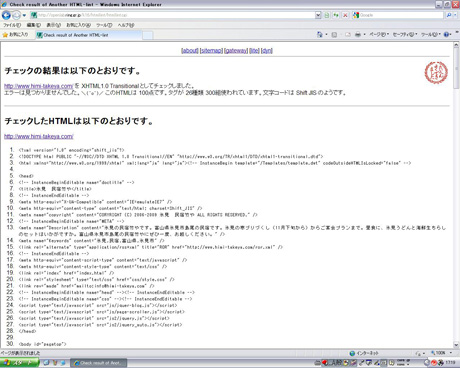Click the Read Mail envelope icon
460x368 pixels.
point(348,34)
